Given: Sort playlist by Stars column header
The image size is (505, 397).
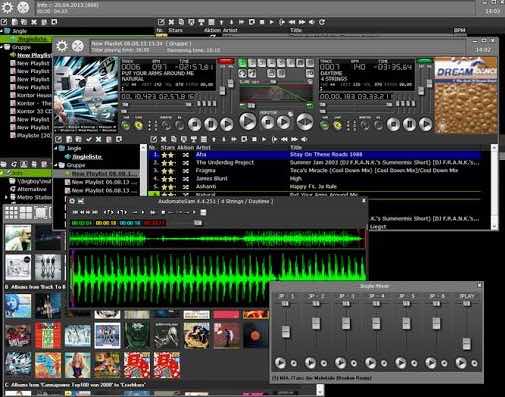Looking at the screenshot, I should coord(168,147).
